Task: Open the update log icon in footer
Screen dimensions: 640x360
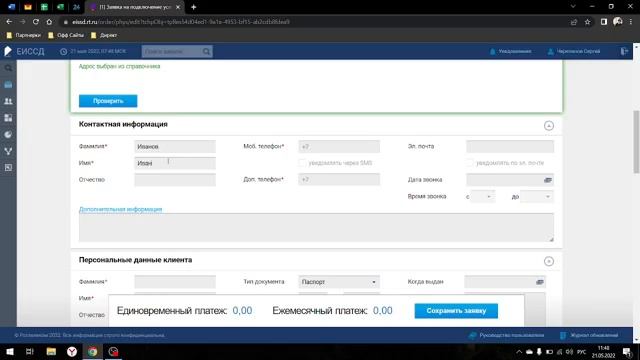Action: coord(563,336)
